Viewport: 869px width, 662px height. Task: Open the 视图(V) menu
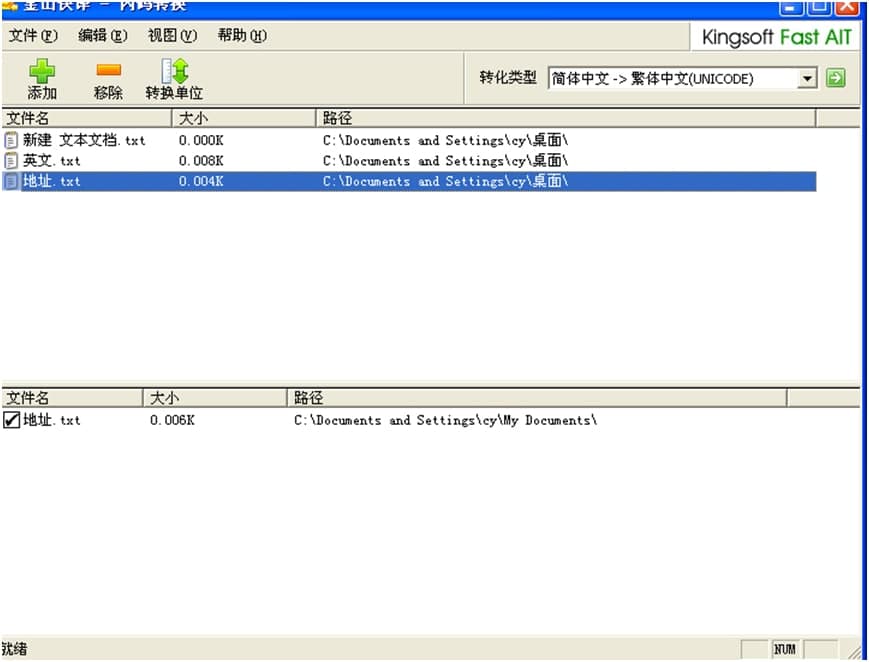pyautogui.click(x=172, y=35)
